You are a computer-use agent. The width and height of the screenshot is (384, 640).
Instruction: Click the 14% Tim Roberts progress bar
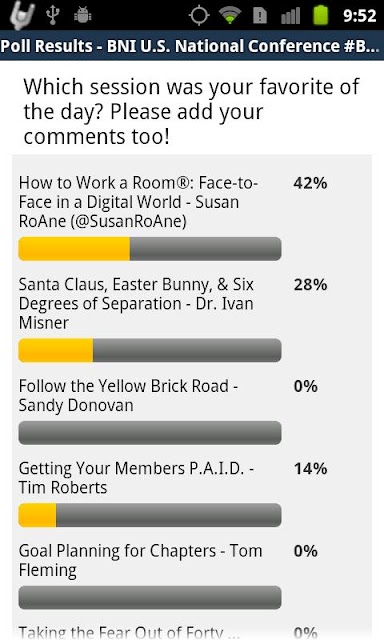(150, 515)
